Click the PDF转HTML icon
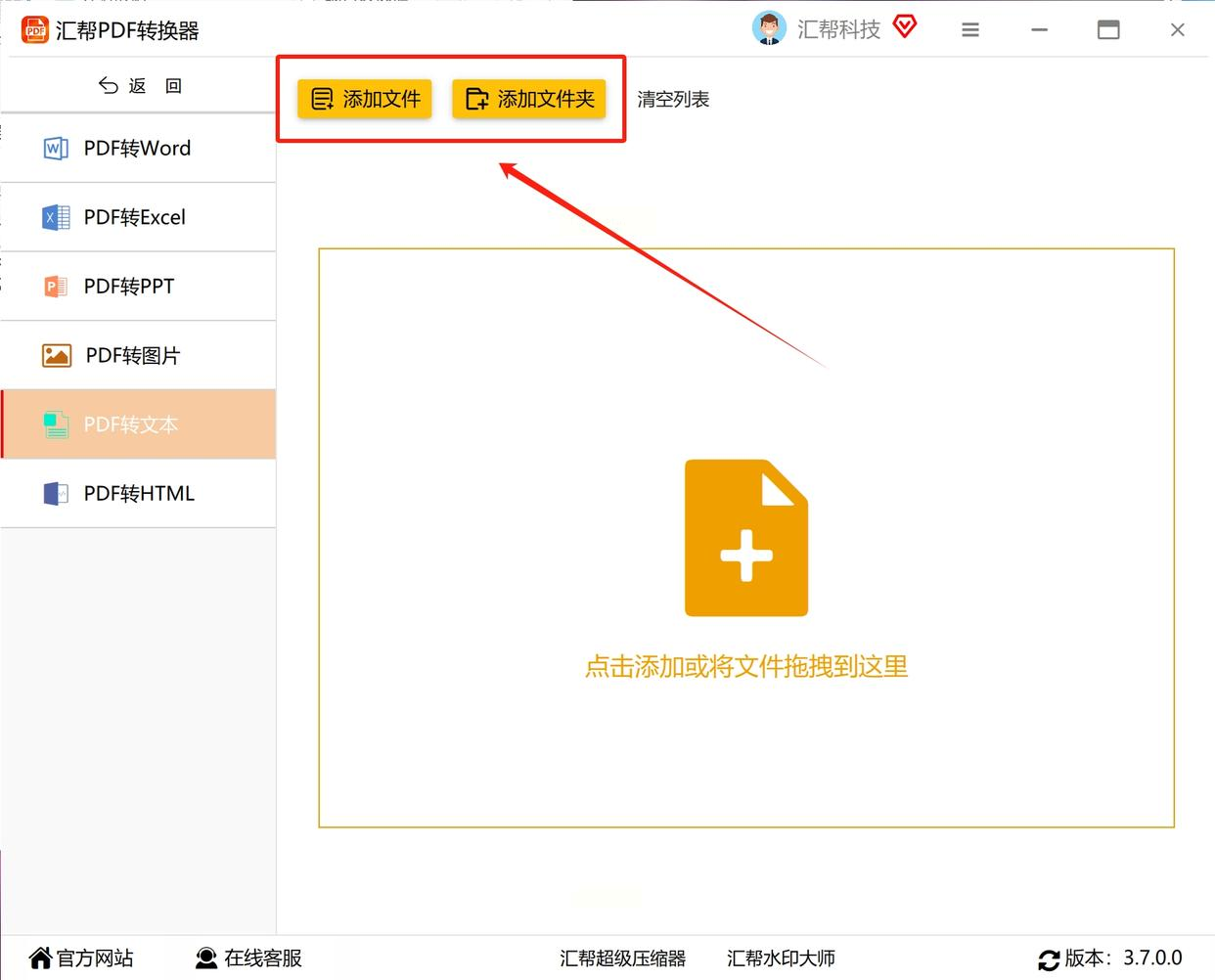The height and width of the screenshot is (980, 1215). [x=56, y=494]
